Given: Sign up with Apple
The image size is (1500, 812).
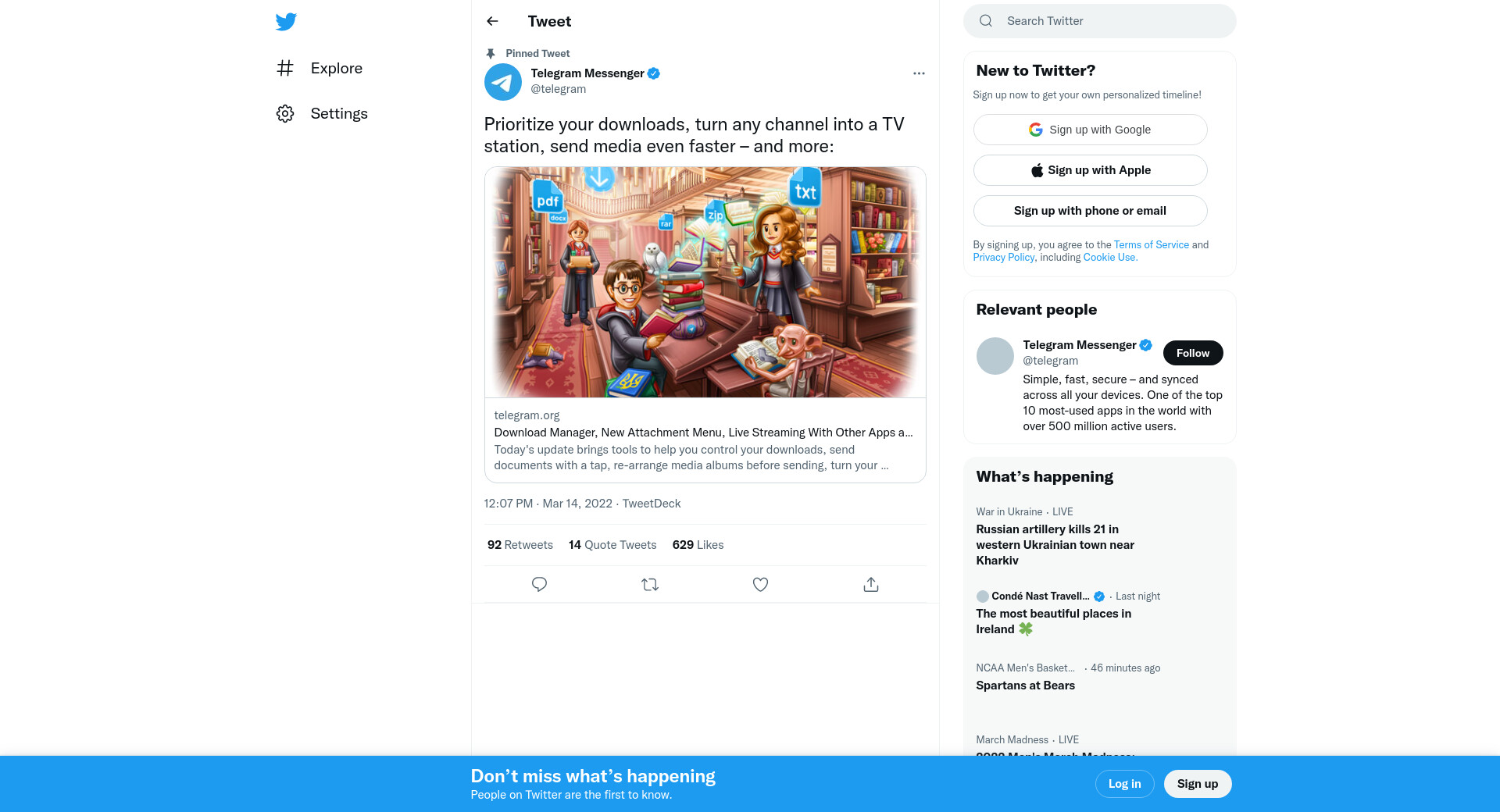Looking at the screenshot, I should click(x=1090, y=170).
